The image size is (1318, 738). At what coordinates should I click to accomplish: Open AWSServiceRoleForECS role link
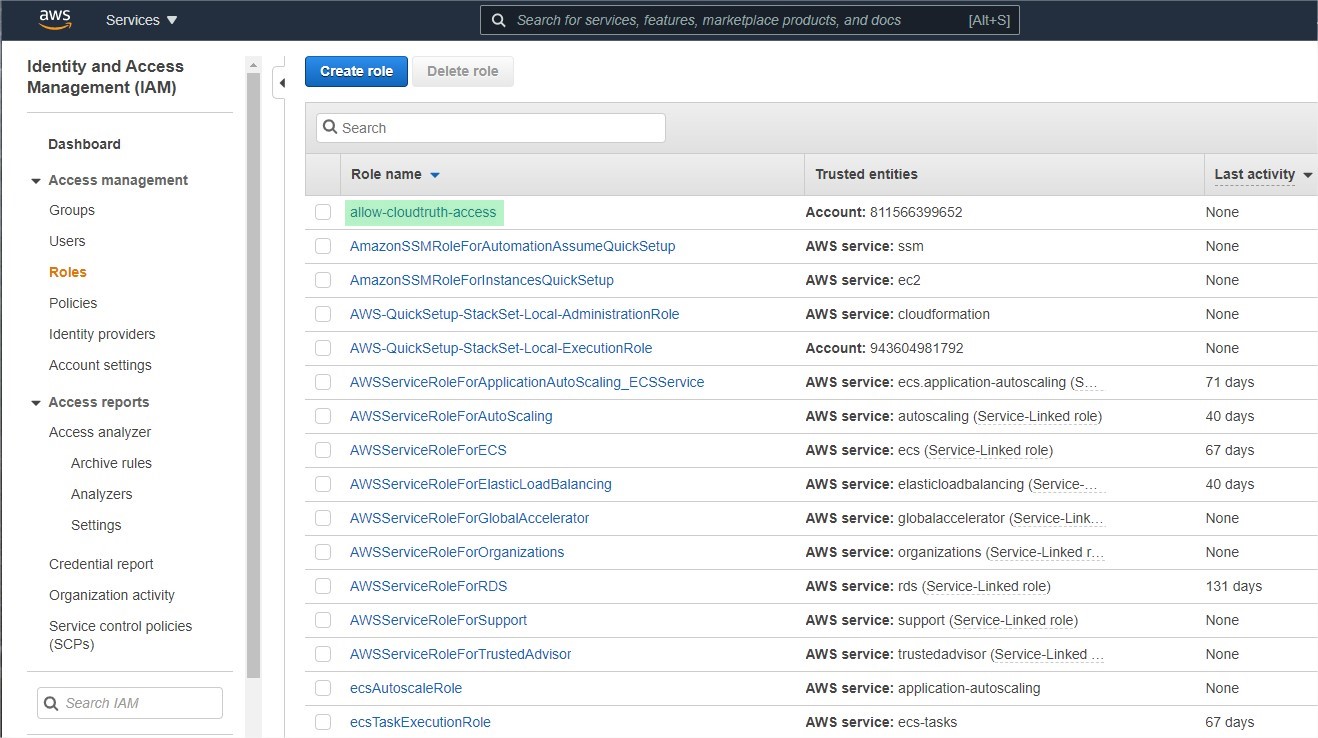[x=428, y=450]
